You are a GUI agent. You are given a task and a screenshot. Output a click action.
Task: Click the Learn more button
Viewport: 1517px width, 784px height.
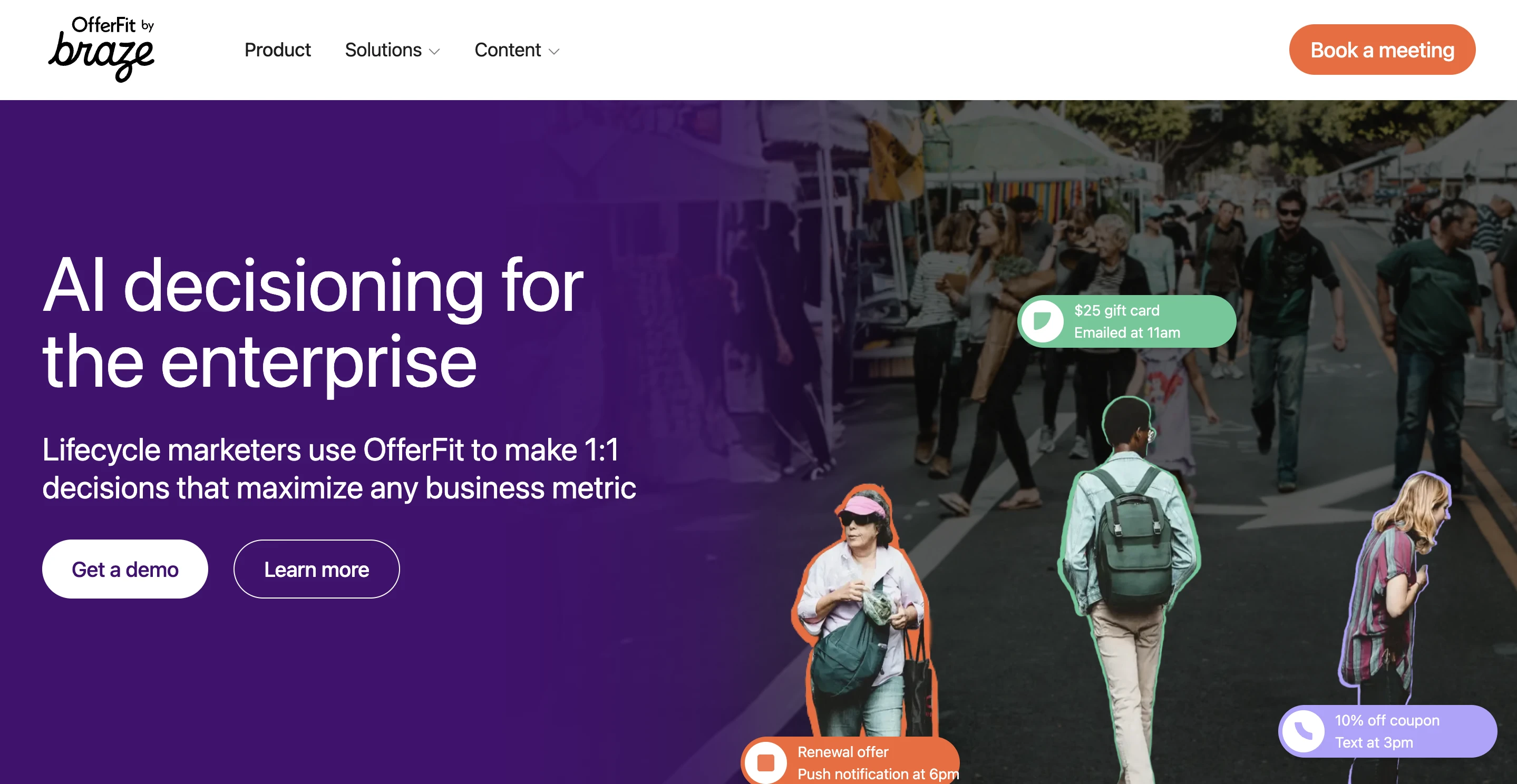316,569
